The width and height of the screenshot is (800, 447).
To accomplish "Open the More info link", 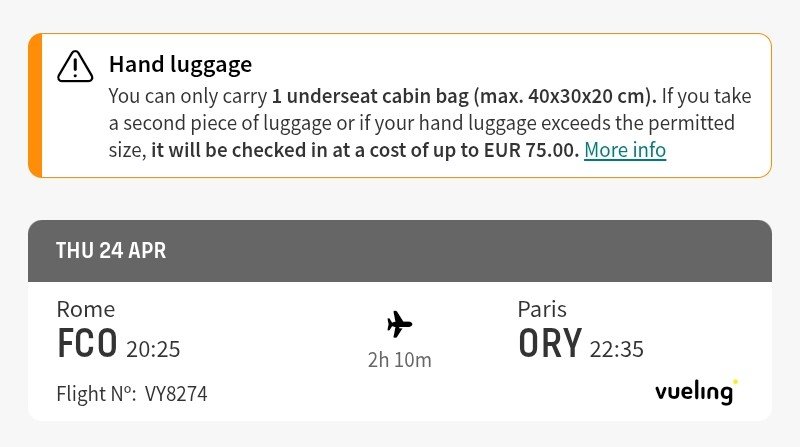I will click(625, 150).
